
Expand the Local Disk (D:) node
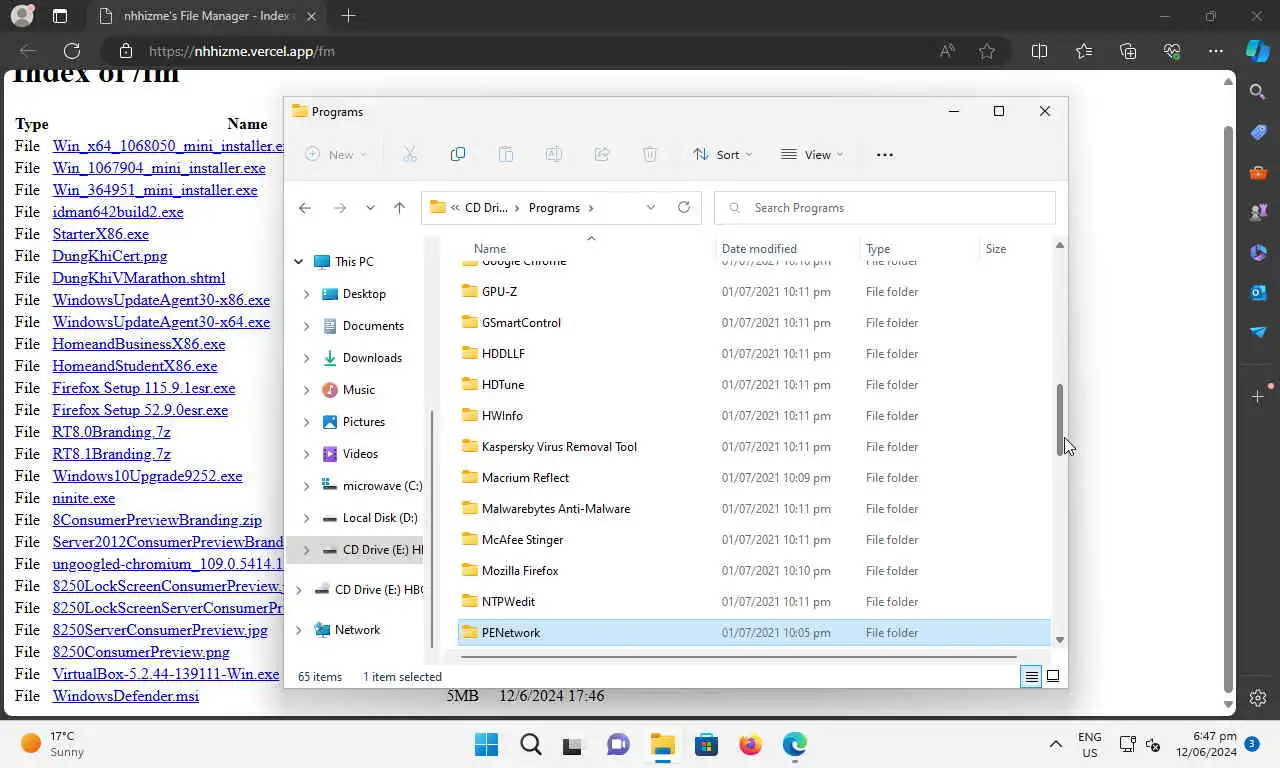306,518
